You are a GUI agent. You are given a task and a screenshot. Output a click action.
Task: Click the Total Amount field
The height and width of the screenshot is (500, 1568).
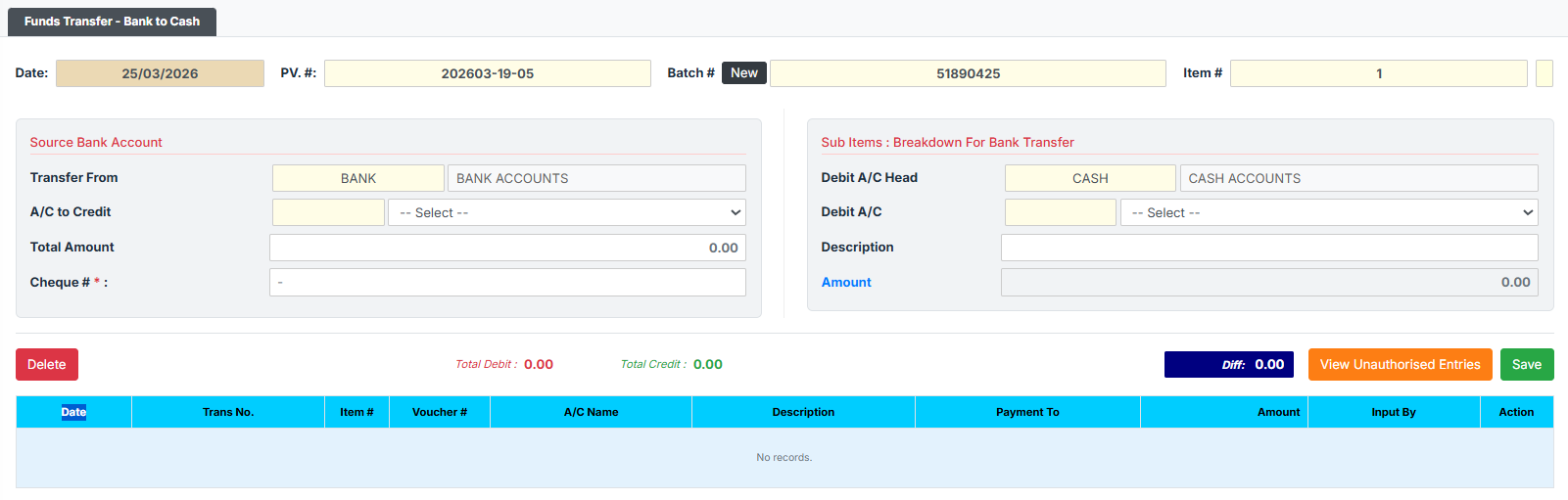coord(507,248)
